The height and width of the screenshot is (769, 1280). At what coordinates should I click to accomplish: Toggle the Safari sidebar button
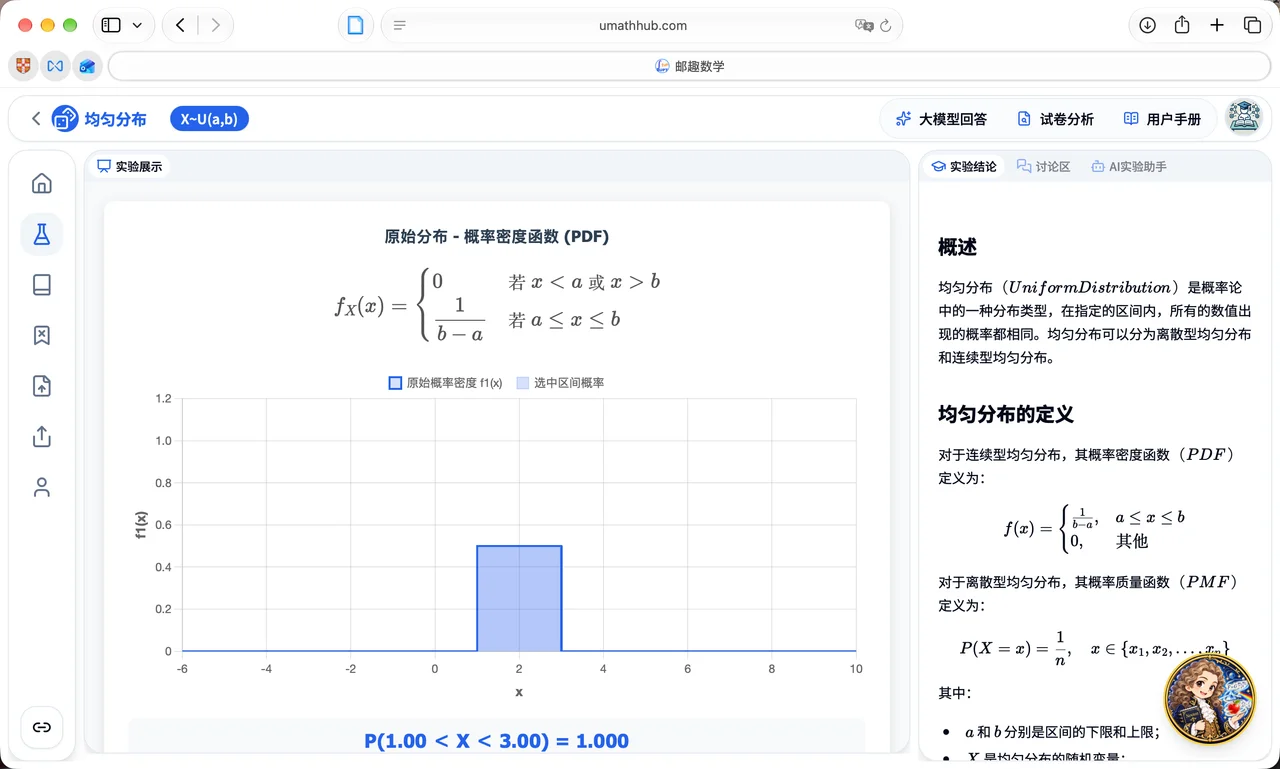tap(111, 26)
